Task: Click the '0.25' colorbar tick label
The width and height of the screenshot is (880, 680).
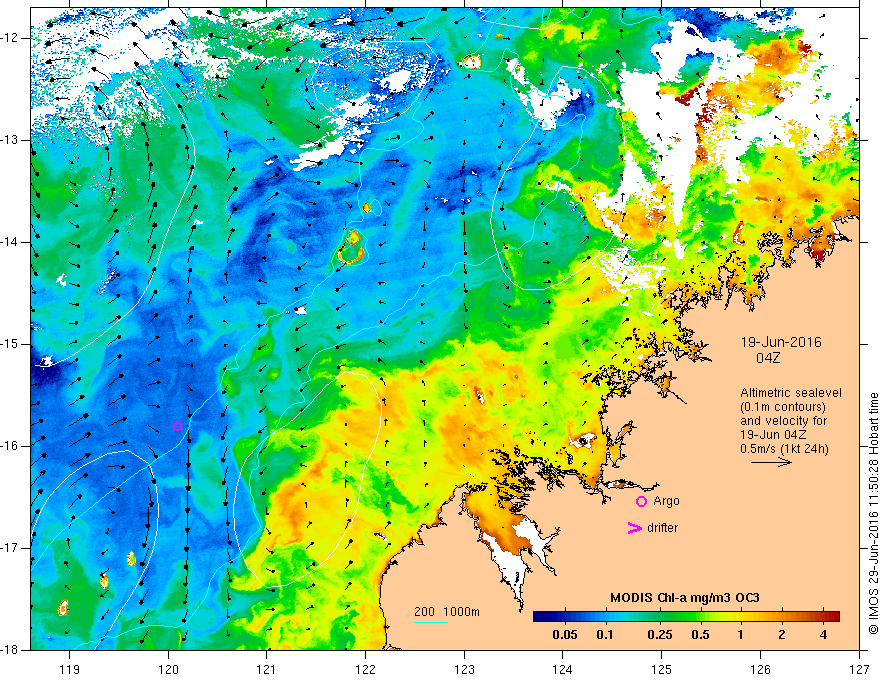Action: coord(659,635)
